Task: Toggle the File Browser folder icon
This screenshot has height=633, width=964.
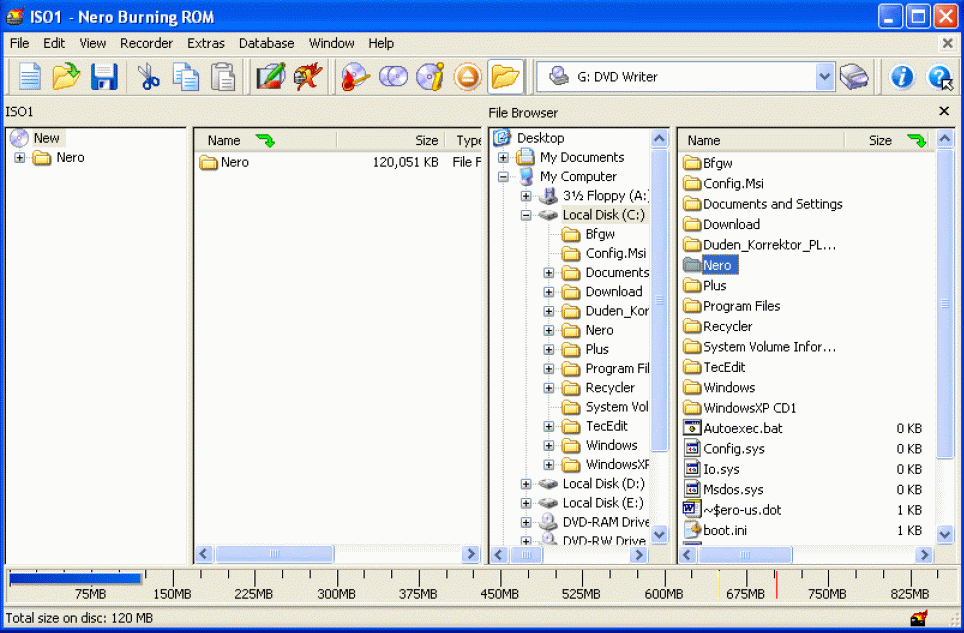Action: tap(506, 76)
